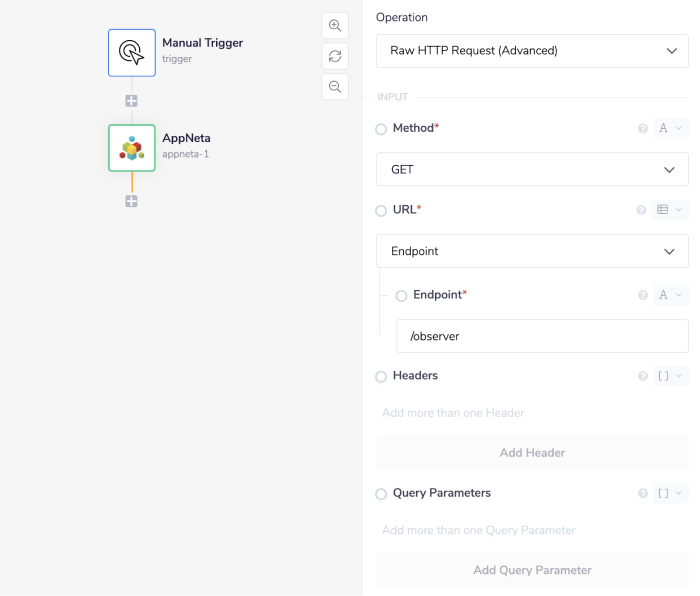The width and height of the screenshot is (700, 596).
Task: Select the AppNeta connector node icon
Action: pyautogui.click(x=132, y=148)
